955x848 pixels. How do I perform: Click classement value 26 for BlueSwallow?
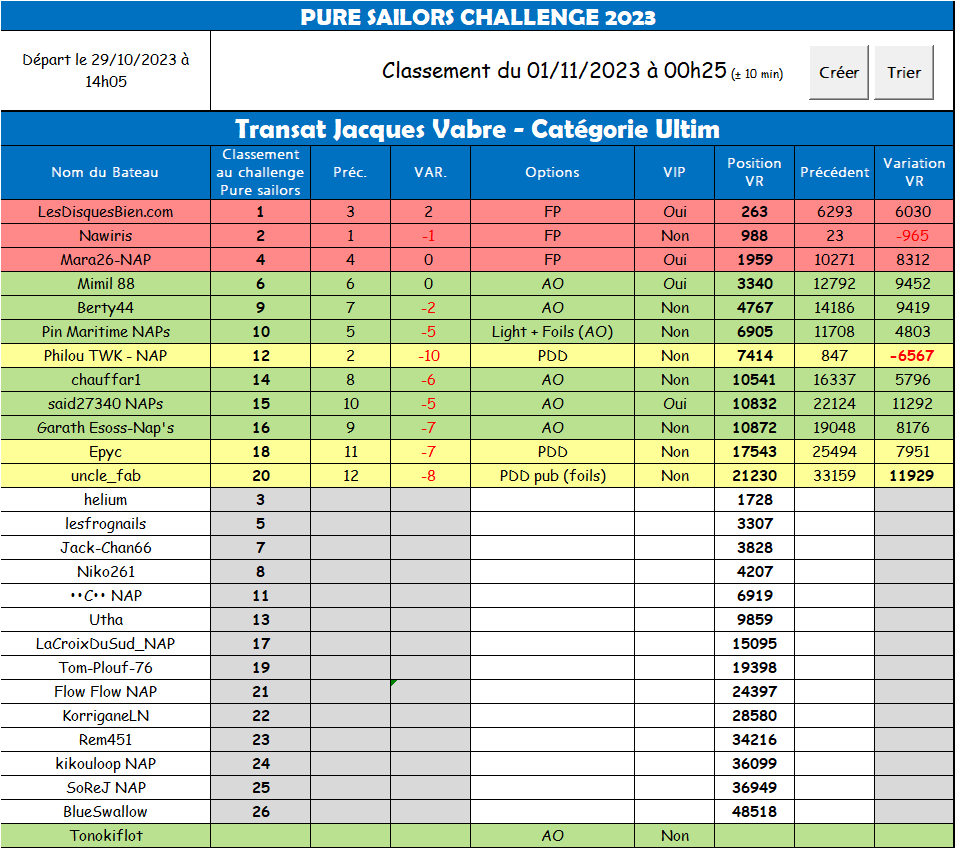pyautogui.click(x=261, y=812)
